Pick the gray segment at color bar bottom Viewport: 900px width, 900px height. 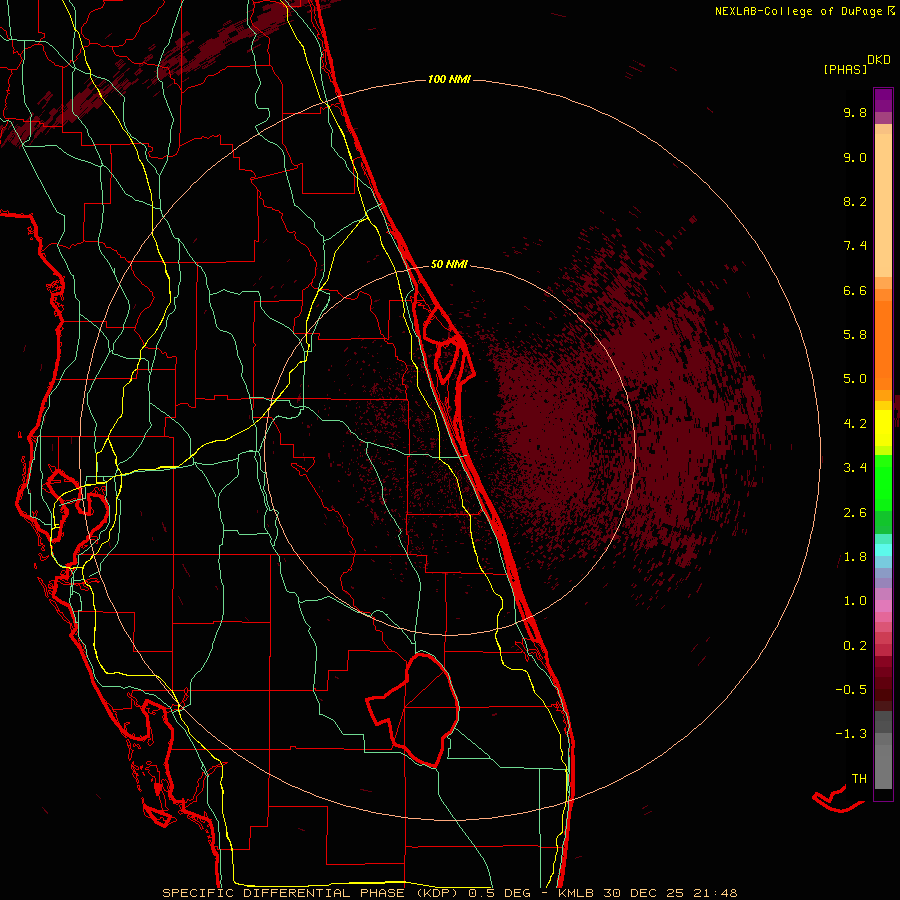[x=883, y=763]
